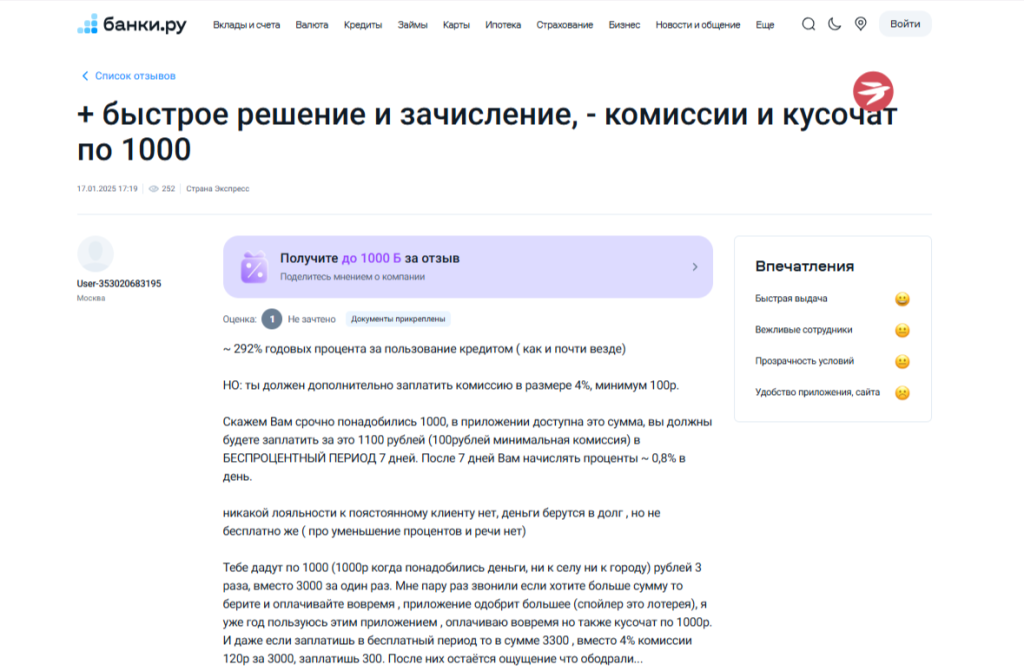Open Вклады и счета menu
The width and height of the screenshot is (1024, 671).
(x=246, y=25)
